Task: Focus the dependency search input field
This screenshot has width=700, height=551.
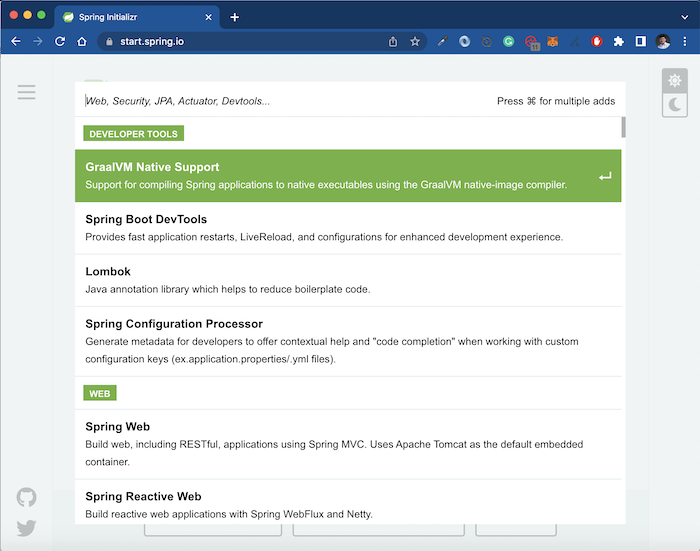Action: click(x=286, y=101)
